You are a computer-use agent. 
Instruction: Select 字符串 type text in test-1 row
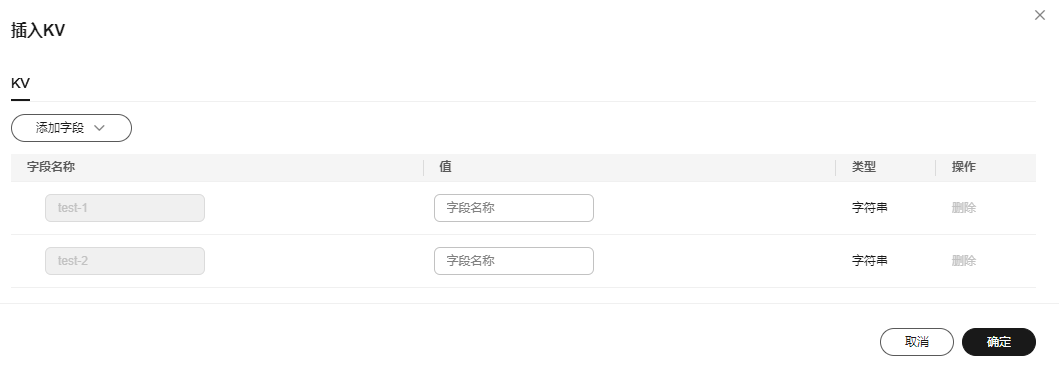(x=870, y=208)
